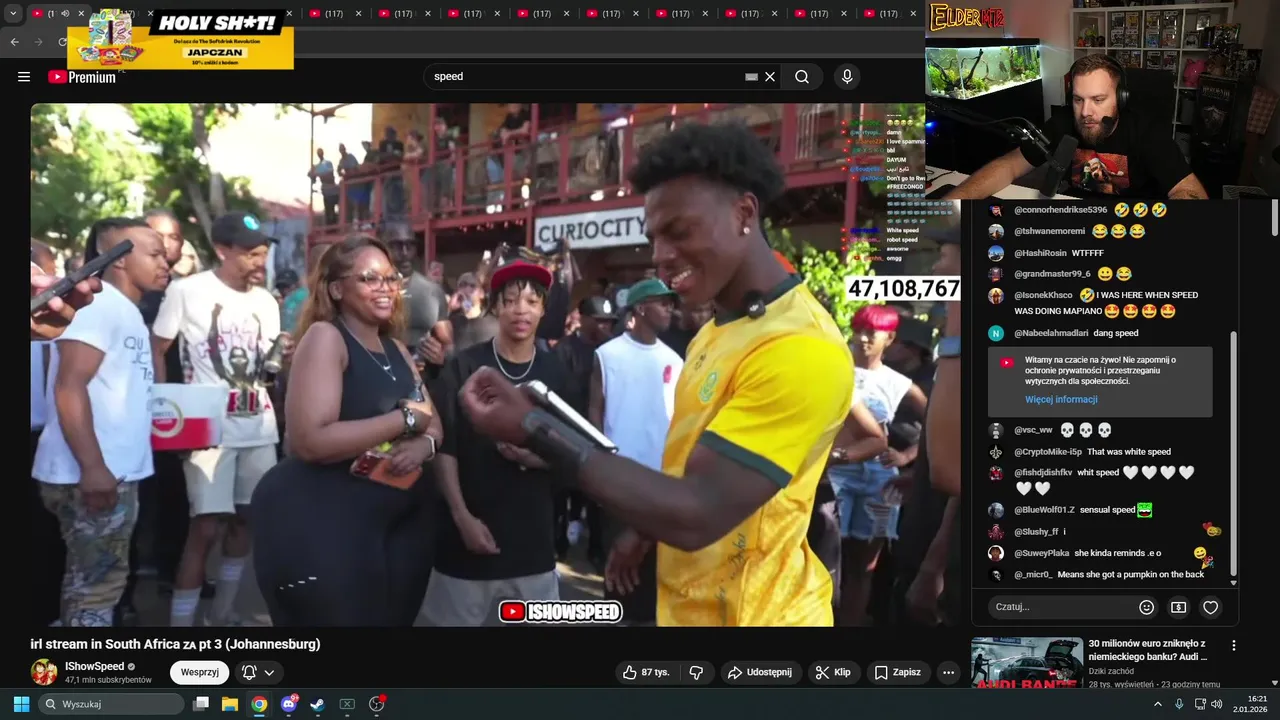This screenshot has height=720, width=1280.
Task: Run search with the magnifier button
Action: (802, 77)
